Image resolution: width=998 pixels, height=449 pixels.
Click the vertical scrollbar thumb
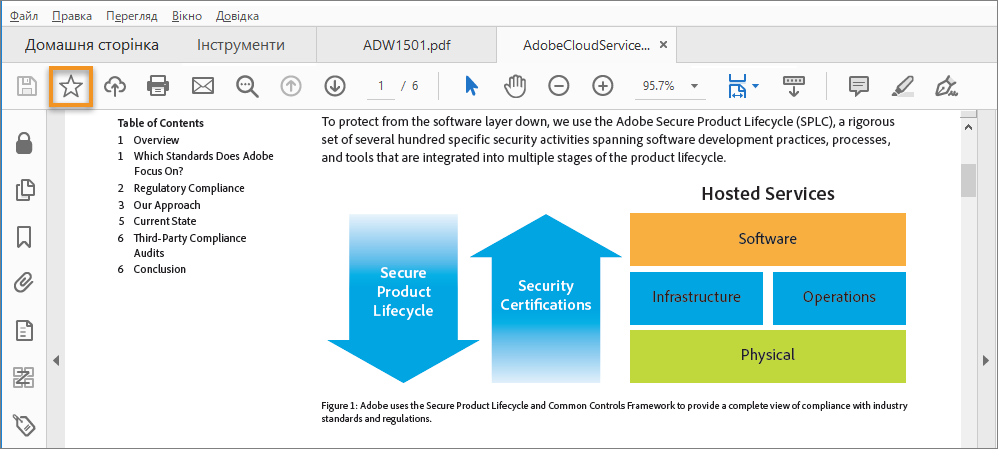[x=968, y=180]
